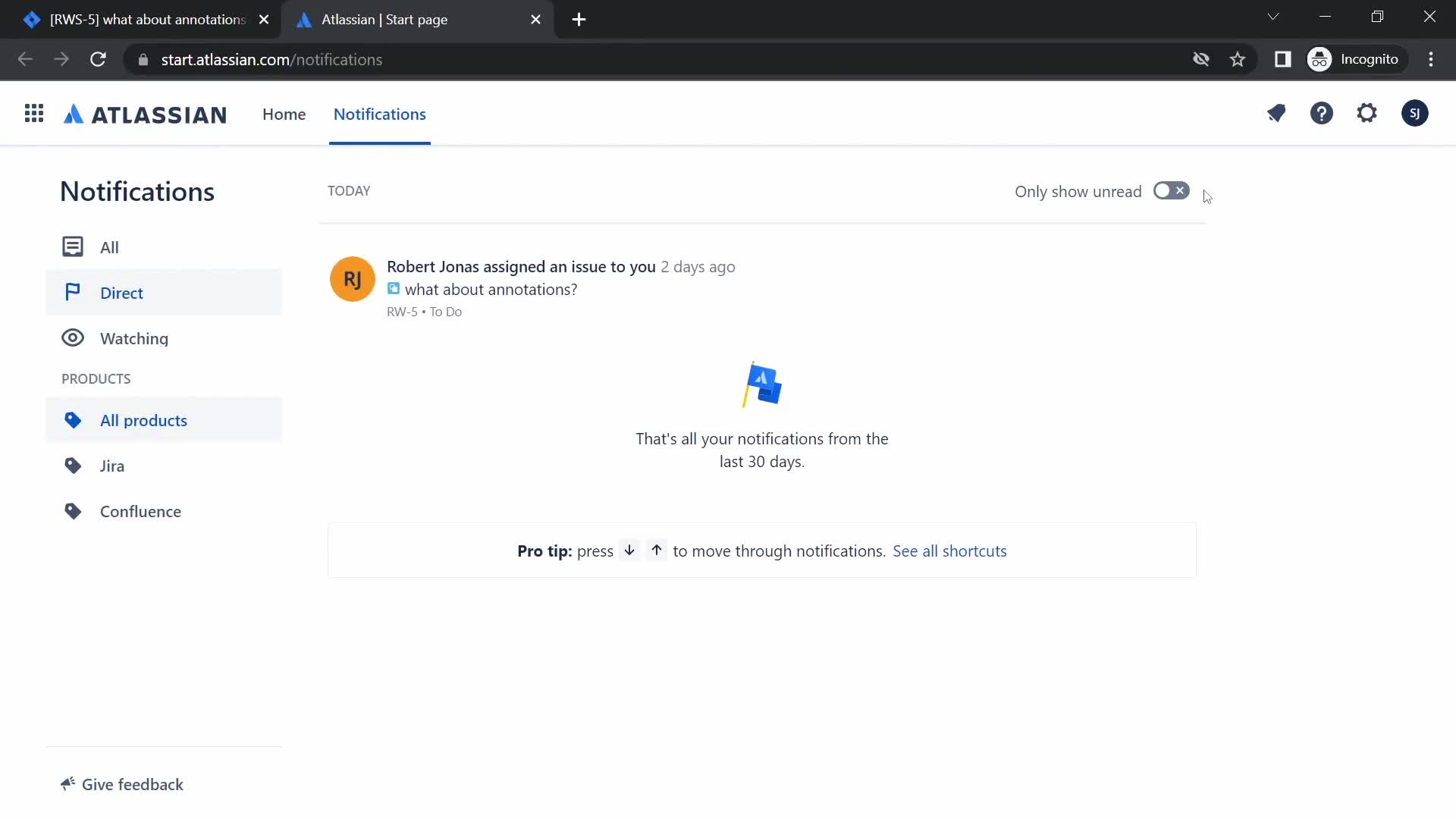Select the Home tab
The image size is (1456, 819).
click(284, 113)
